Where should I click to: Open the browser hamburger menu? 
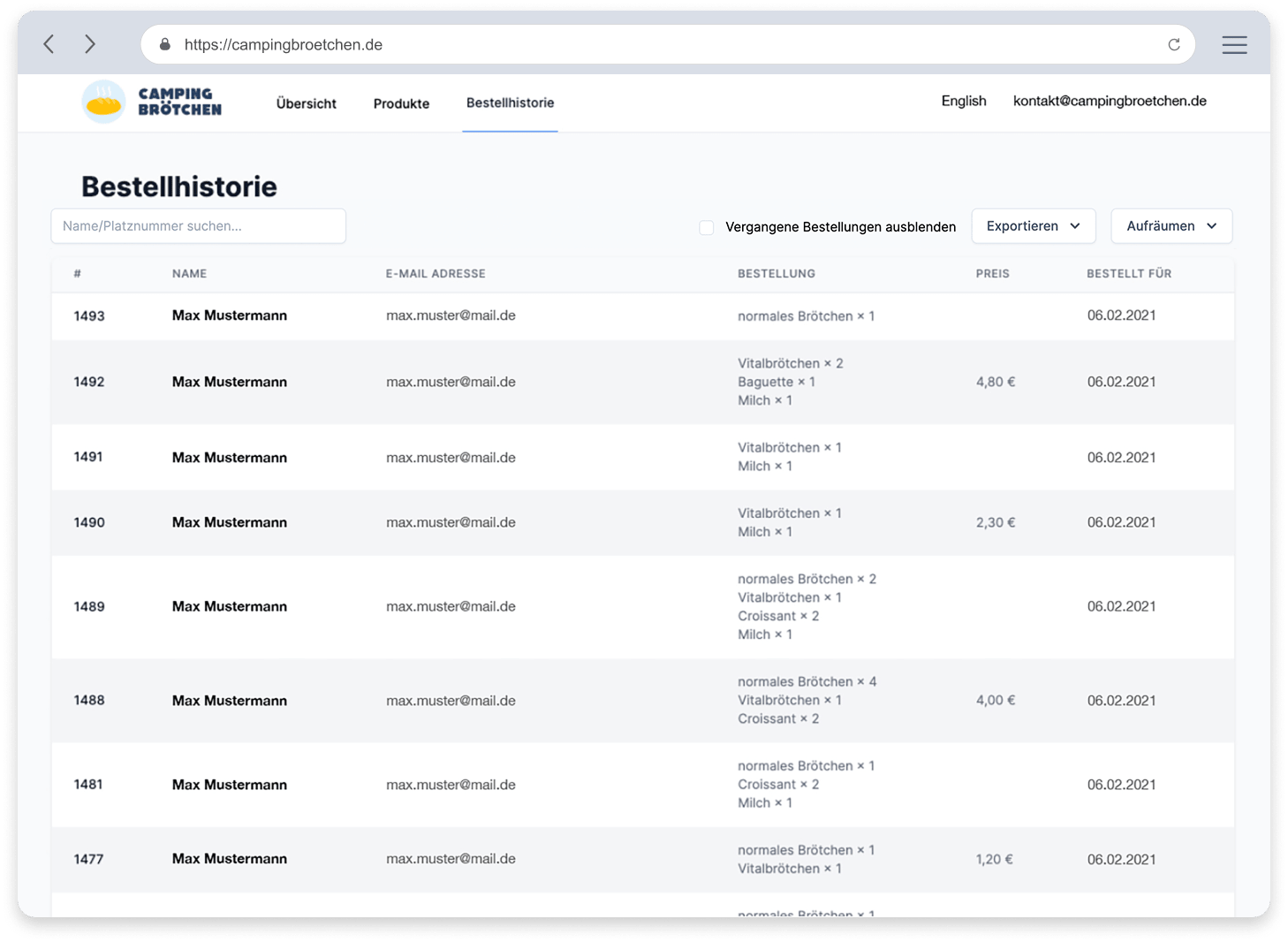tap(1234, 45)
